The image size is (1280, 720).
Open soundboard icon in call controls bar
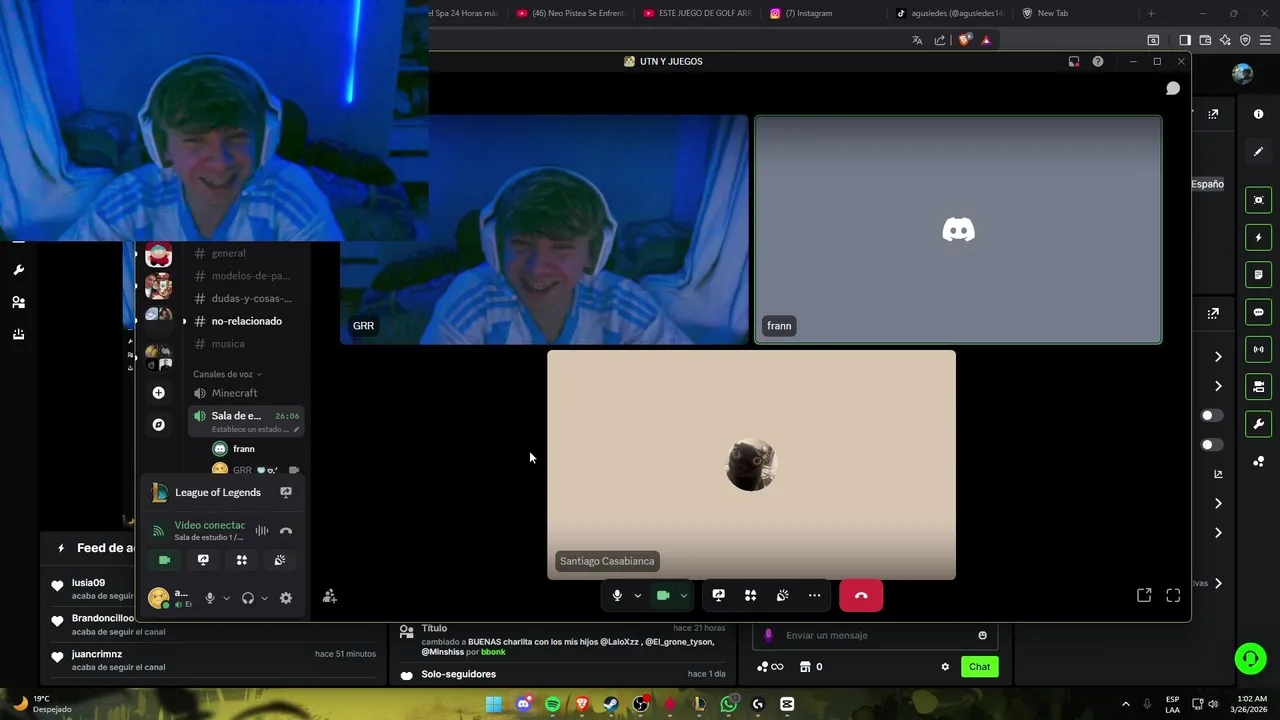point(782,595)
